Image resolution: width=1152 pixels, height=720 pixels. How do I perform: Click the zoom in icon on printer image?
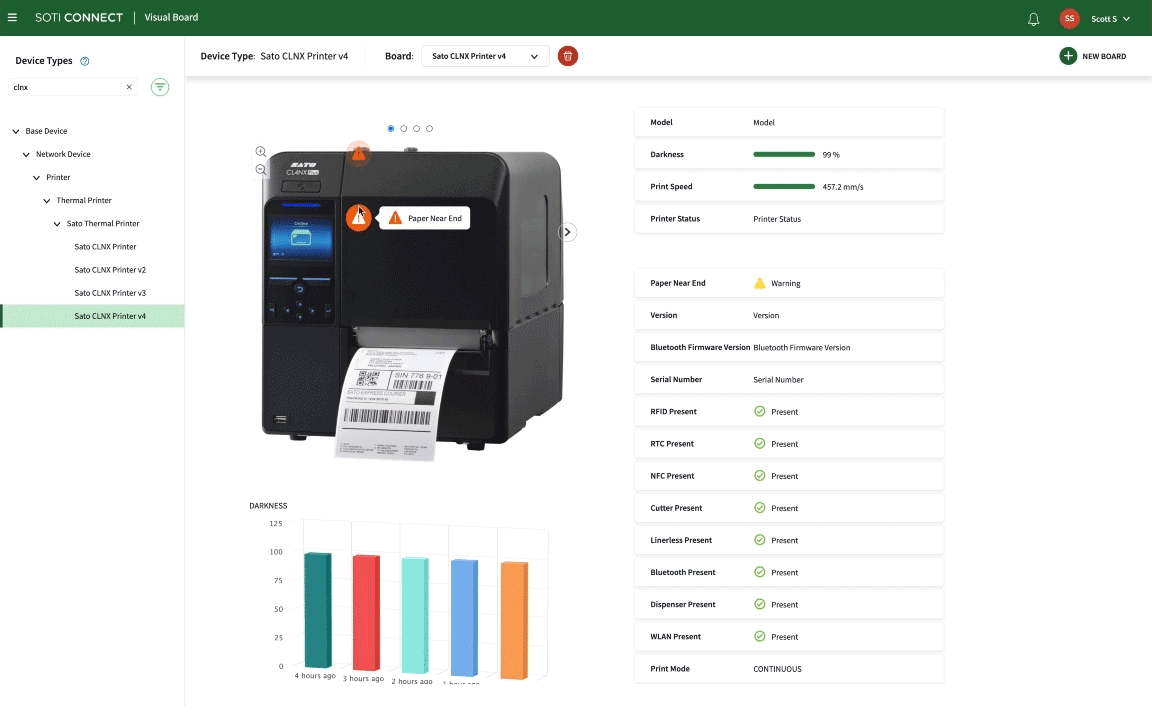261,151
